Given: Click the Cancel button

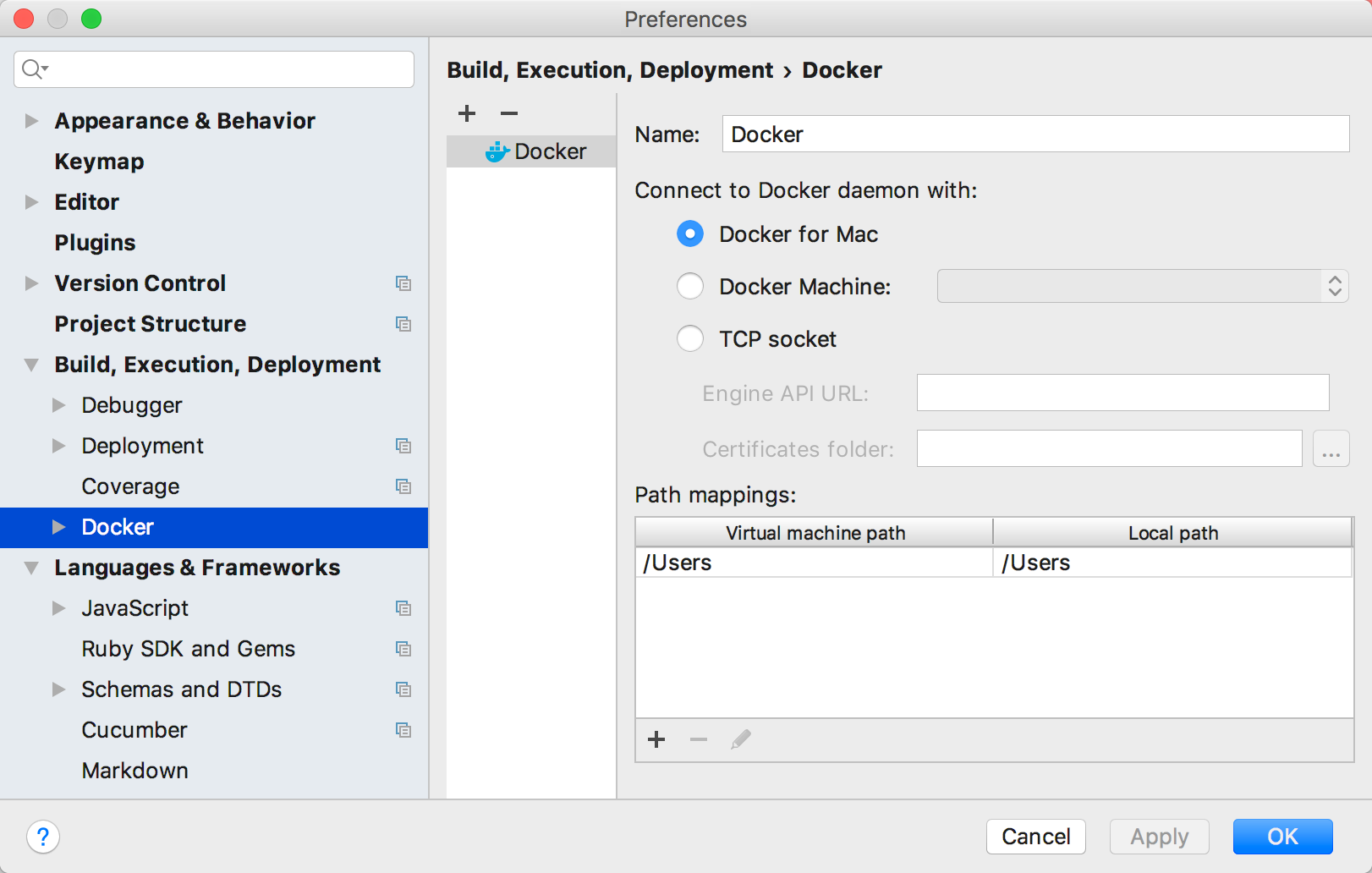Looking at the screenshot, I should point(1036,837).
